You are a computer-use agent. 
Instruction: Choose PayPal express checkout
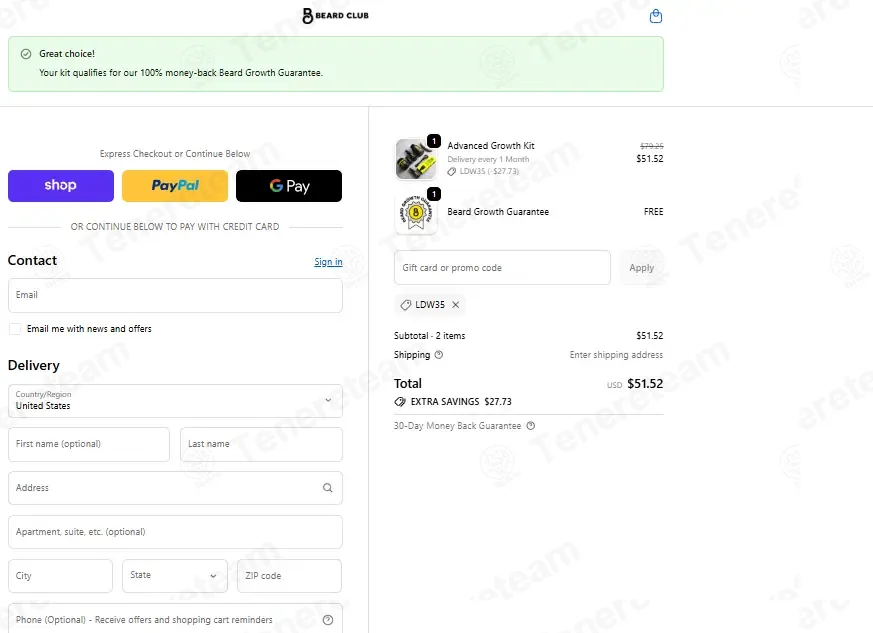point(175,185)
